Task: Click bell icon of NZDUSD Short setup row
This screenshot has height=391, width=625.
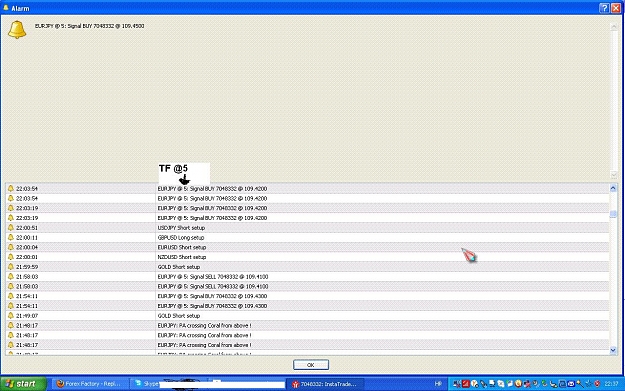Action: 11,257
